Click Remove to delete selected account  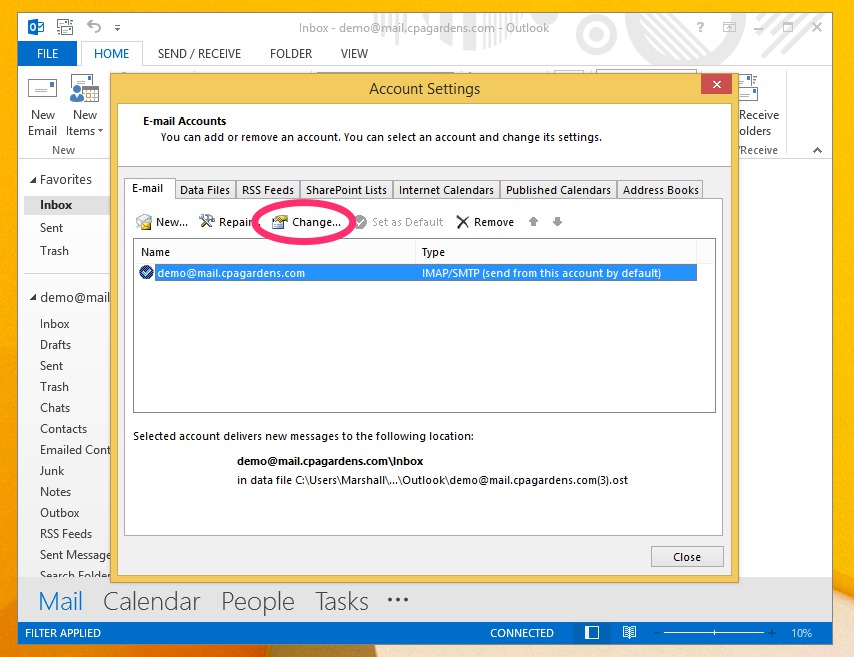[485, 222]
